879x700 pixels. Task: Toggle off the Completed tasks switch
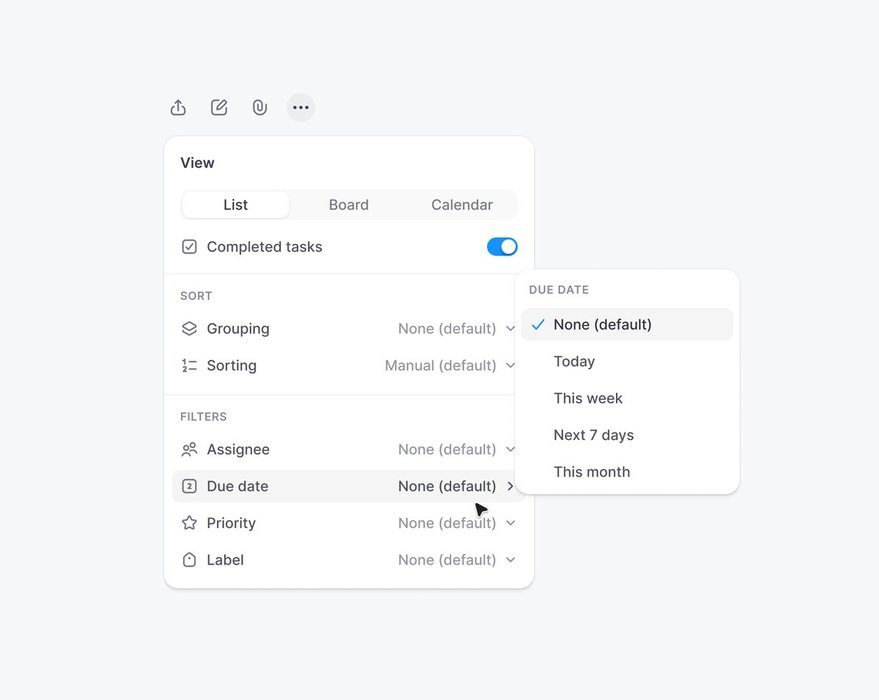tap(502, 247)
